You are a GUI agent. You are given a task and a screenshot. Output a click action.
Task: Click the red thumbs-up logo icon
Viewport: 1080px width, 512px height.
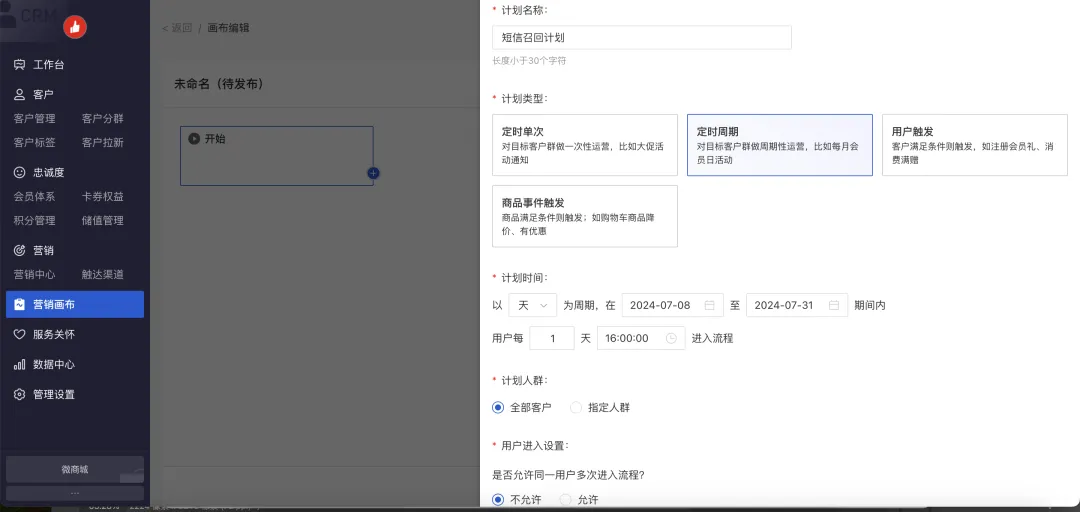click(x=75, y=27)
